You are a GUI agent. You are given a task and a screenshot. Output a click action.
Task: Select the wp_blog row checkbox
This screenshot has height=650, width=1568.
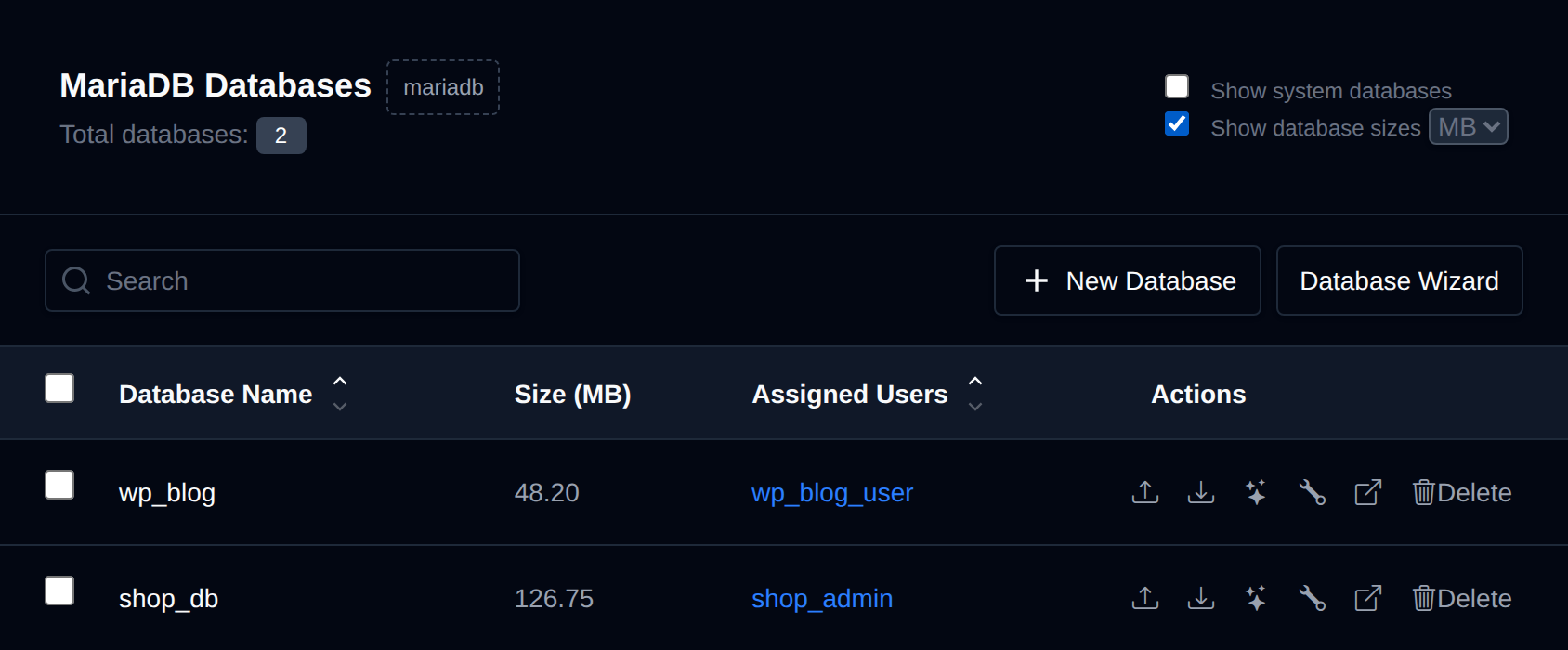pyautogui.click(x=59, y=485)
